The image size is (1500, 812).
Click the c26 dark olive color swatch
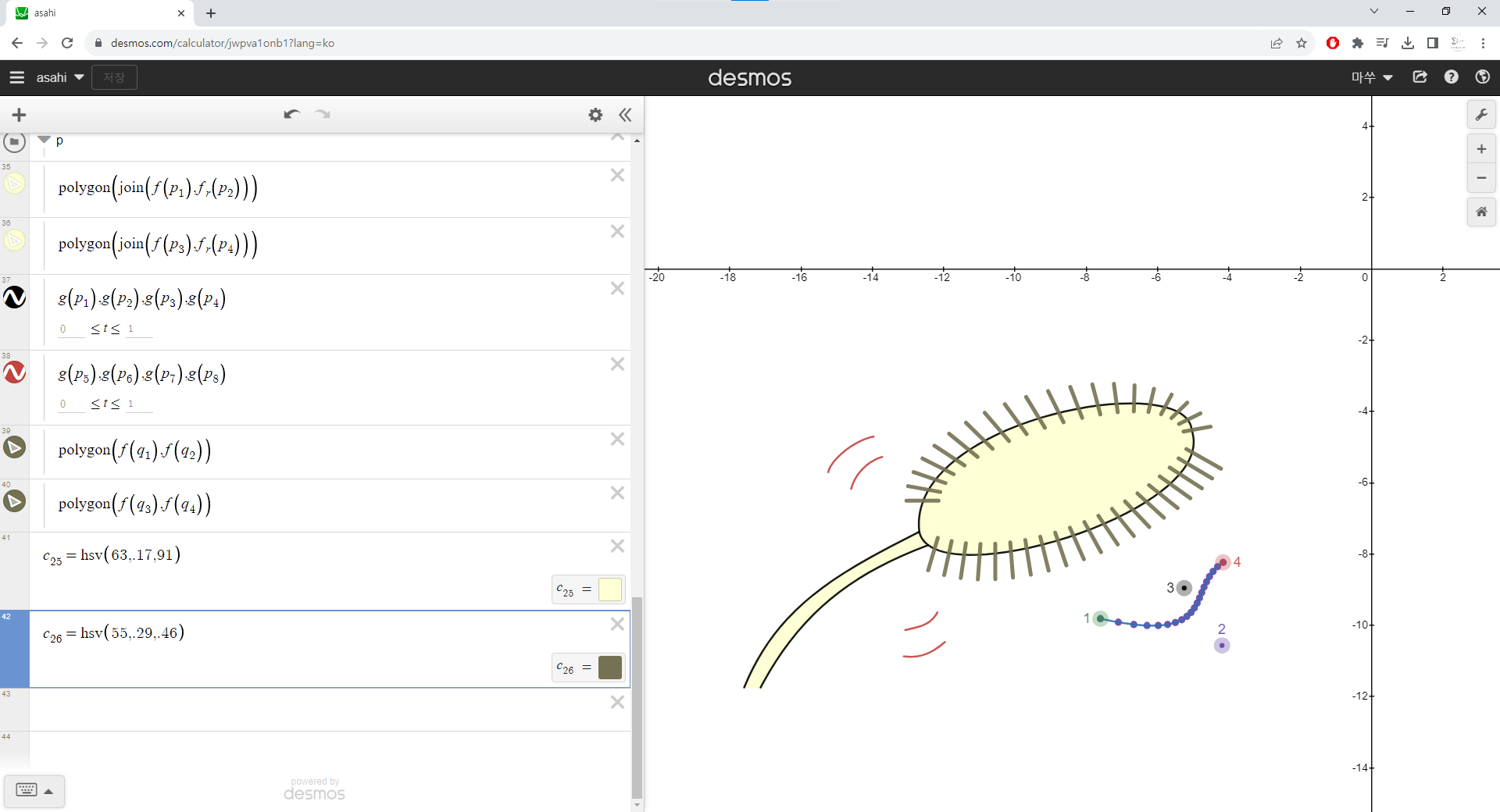[x=609, y=668]
